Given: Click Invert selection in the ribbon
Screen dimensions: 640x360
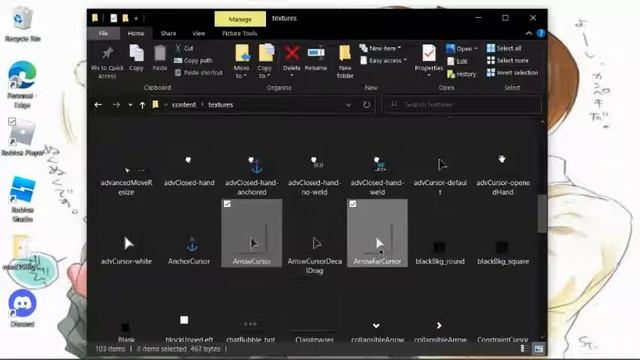Looking at the screenshot, I should point(512,73).
